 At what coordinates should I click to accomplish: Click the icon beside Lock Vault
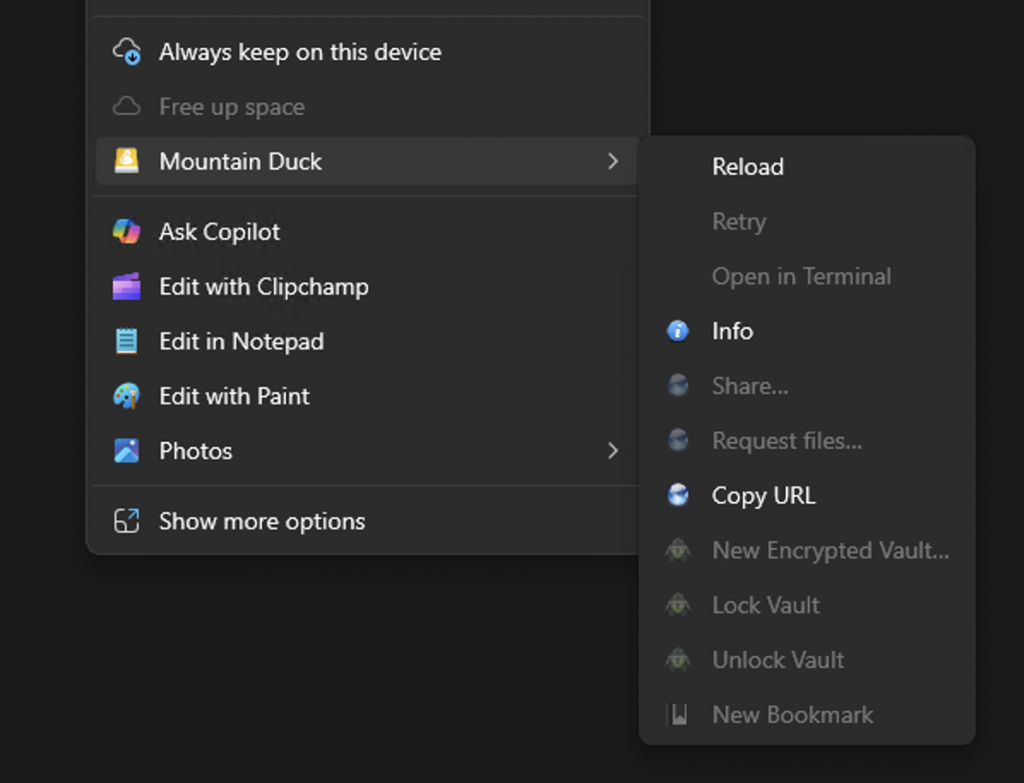click(x=678, y=605)
